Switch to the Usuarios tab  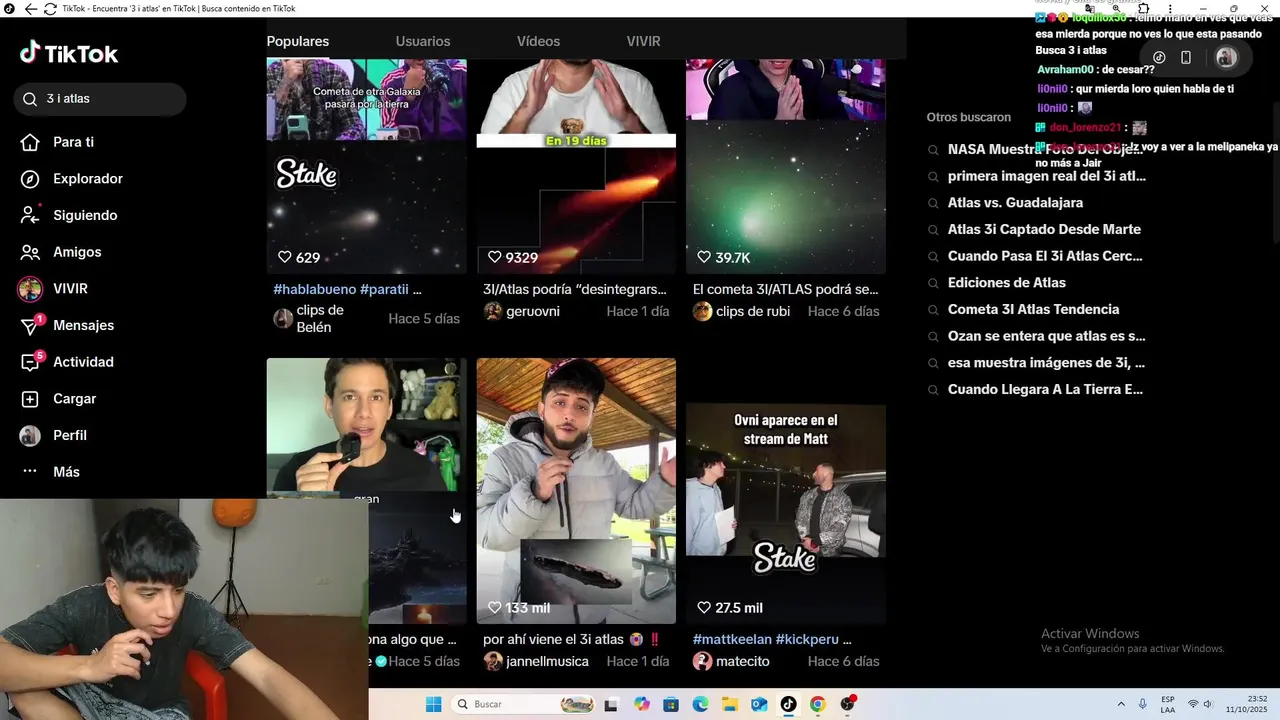coord(423,41)
